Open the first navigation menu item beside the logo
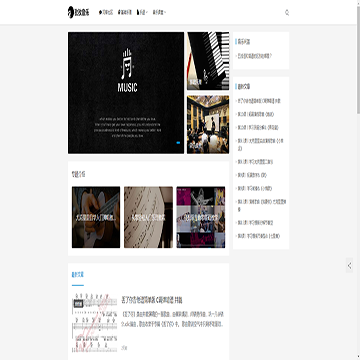Screen dimensions: 360x360 106,13
